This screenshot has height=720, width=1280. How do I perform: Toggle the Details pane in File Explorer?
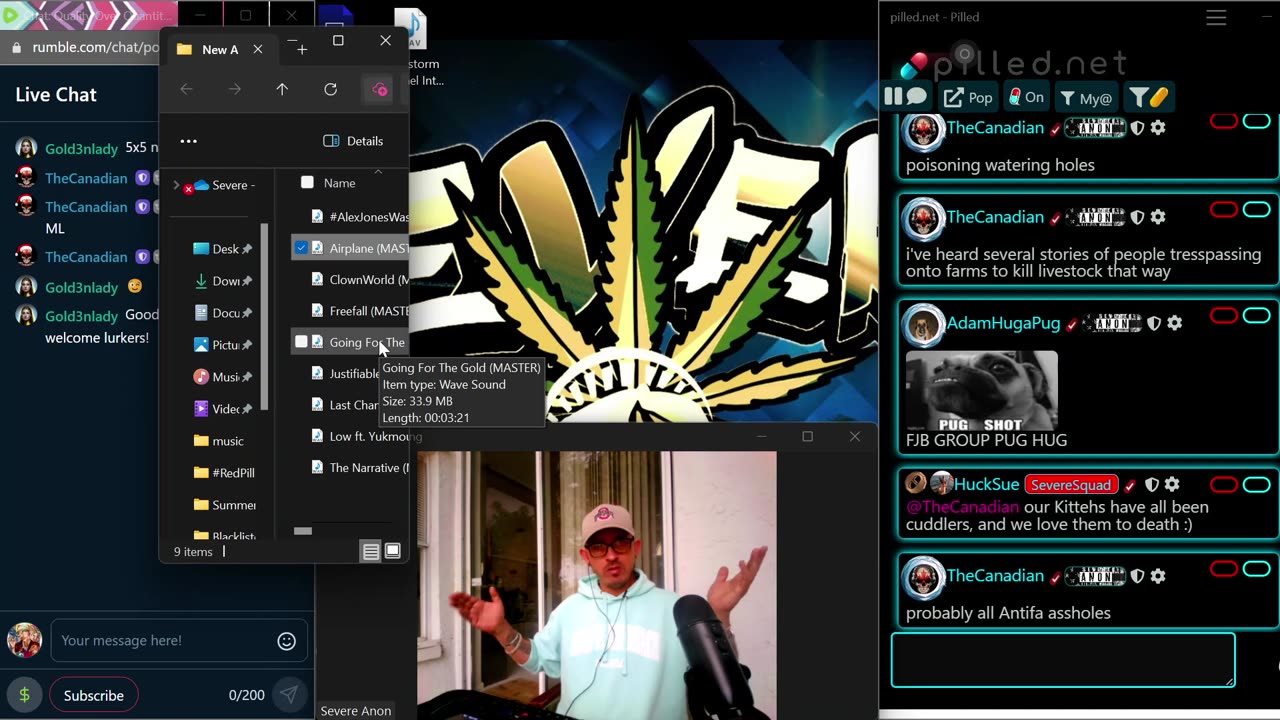[353, 141]
